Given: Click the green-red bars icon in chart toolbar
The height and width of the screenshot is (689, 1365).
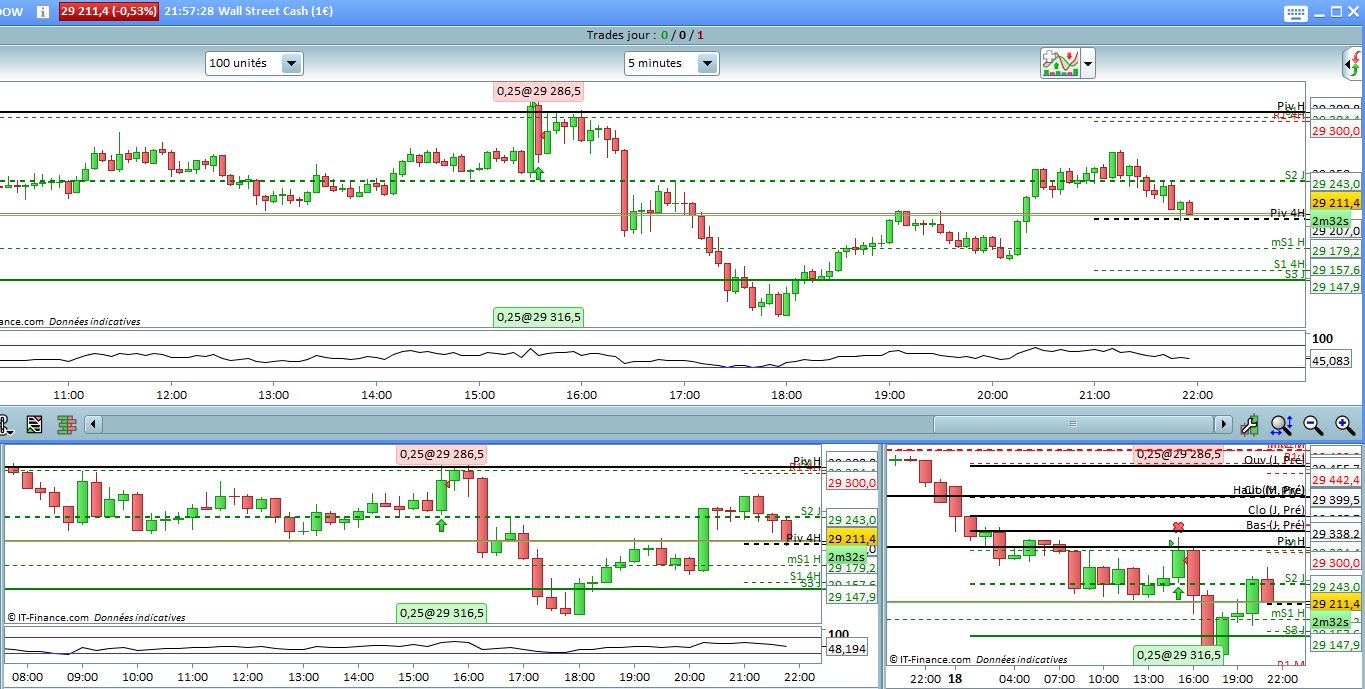Looking at the screenshot, I should click(x=67, y=424).
